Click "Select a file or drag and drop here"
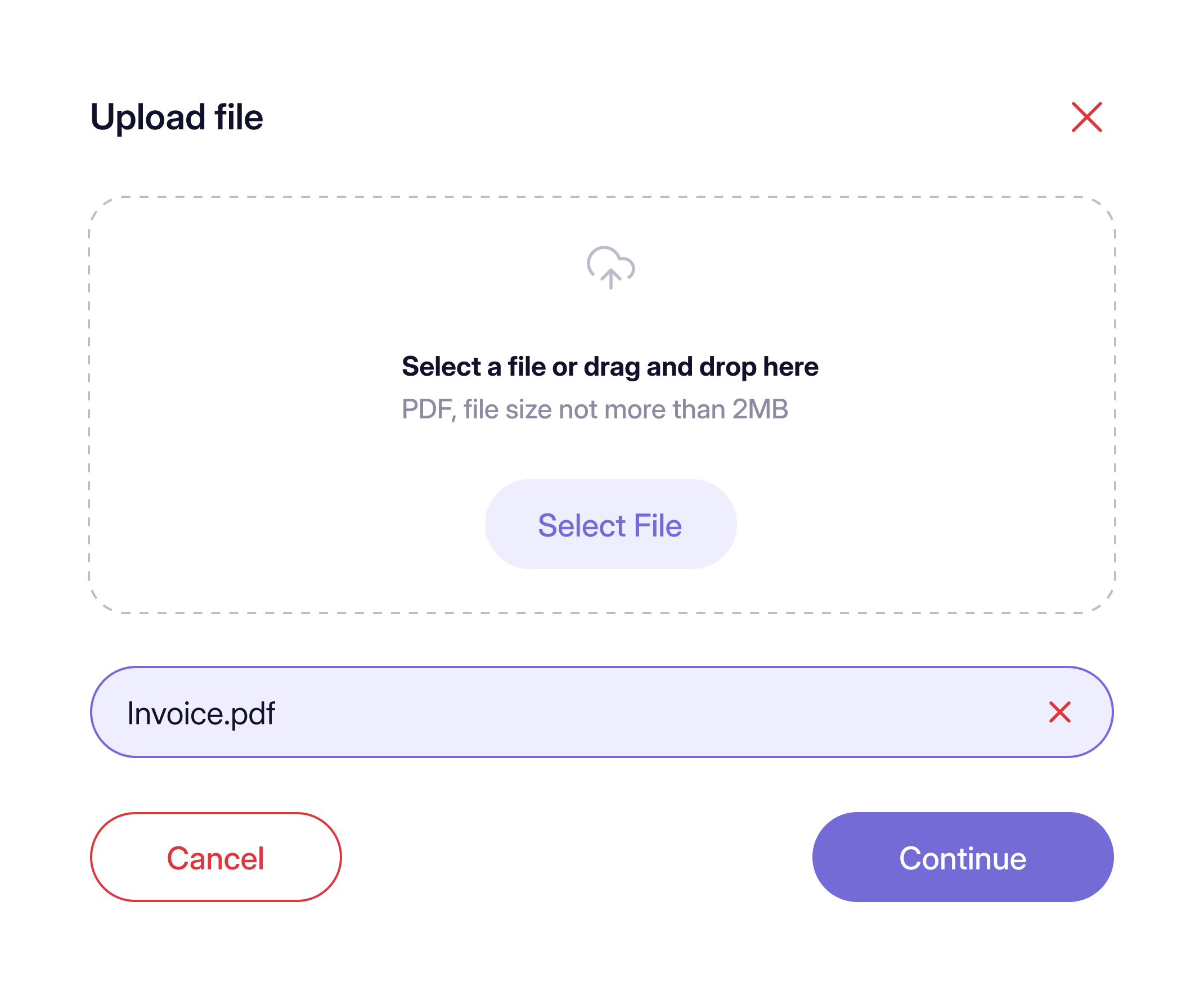The image size is (1204, 992). [610, 366]
